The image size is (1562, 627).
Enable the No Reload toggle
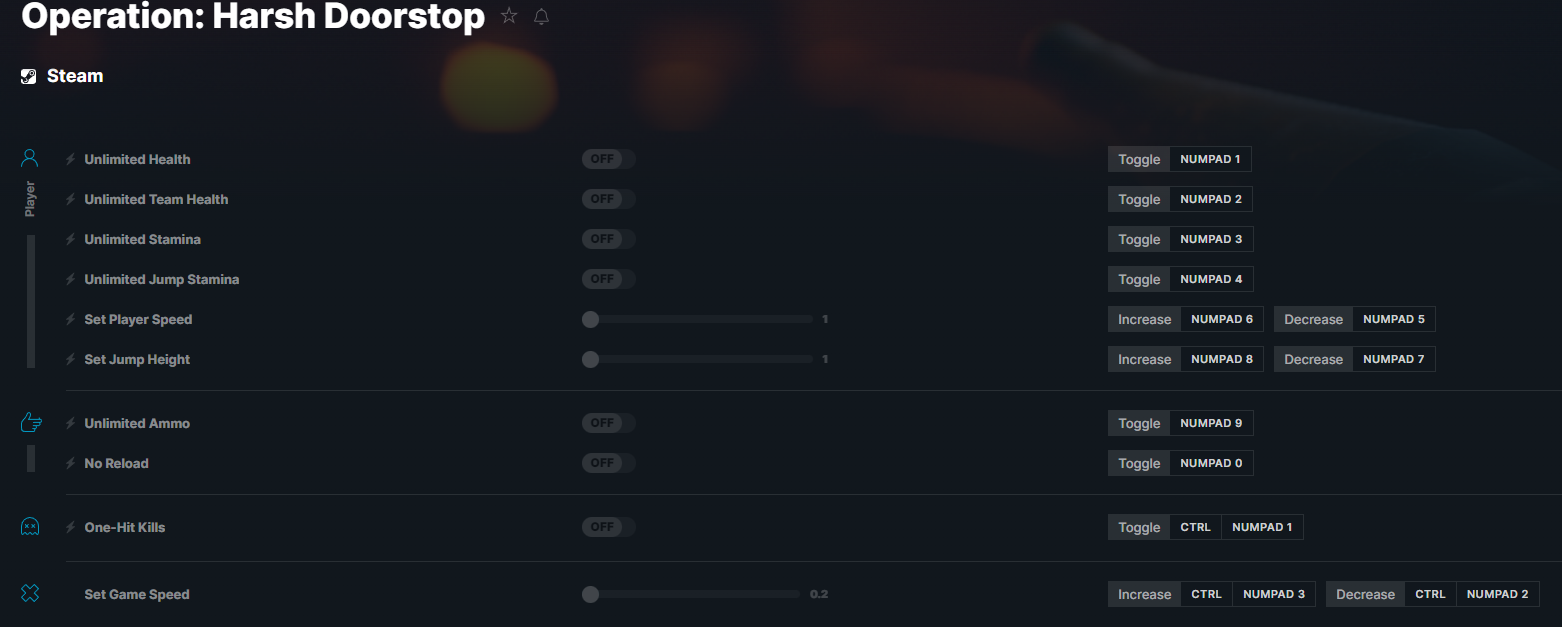point(608,463)
